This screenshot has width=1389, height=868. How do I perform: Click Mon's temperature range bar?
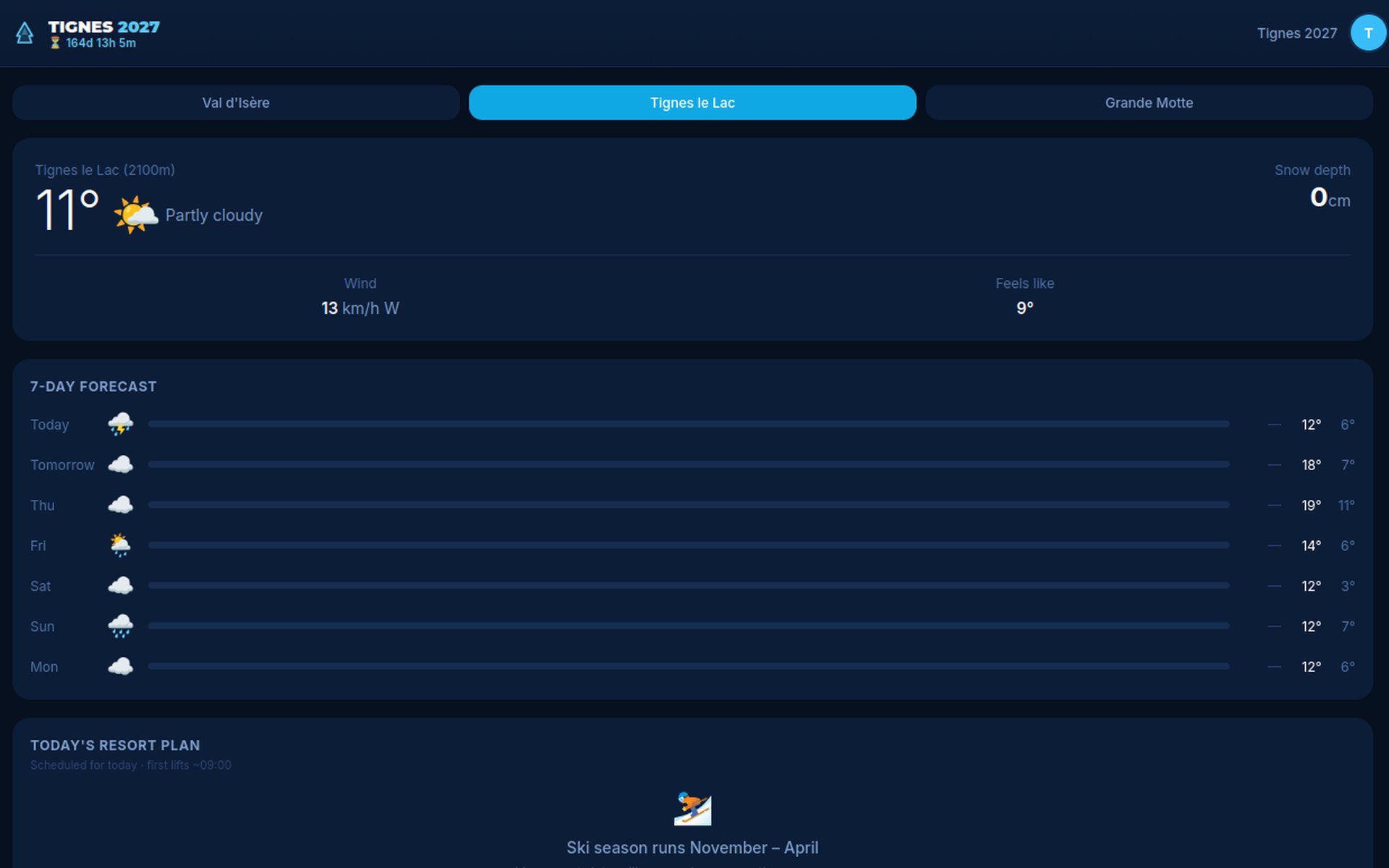(689, 667)
